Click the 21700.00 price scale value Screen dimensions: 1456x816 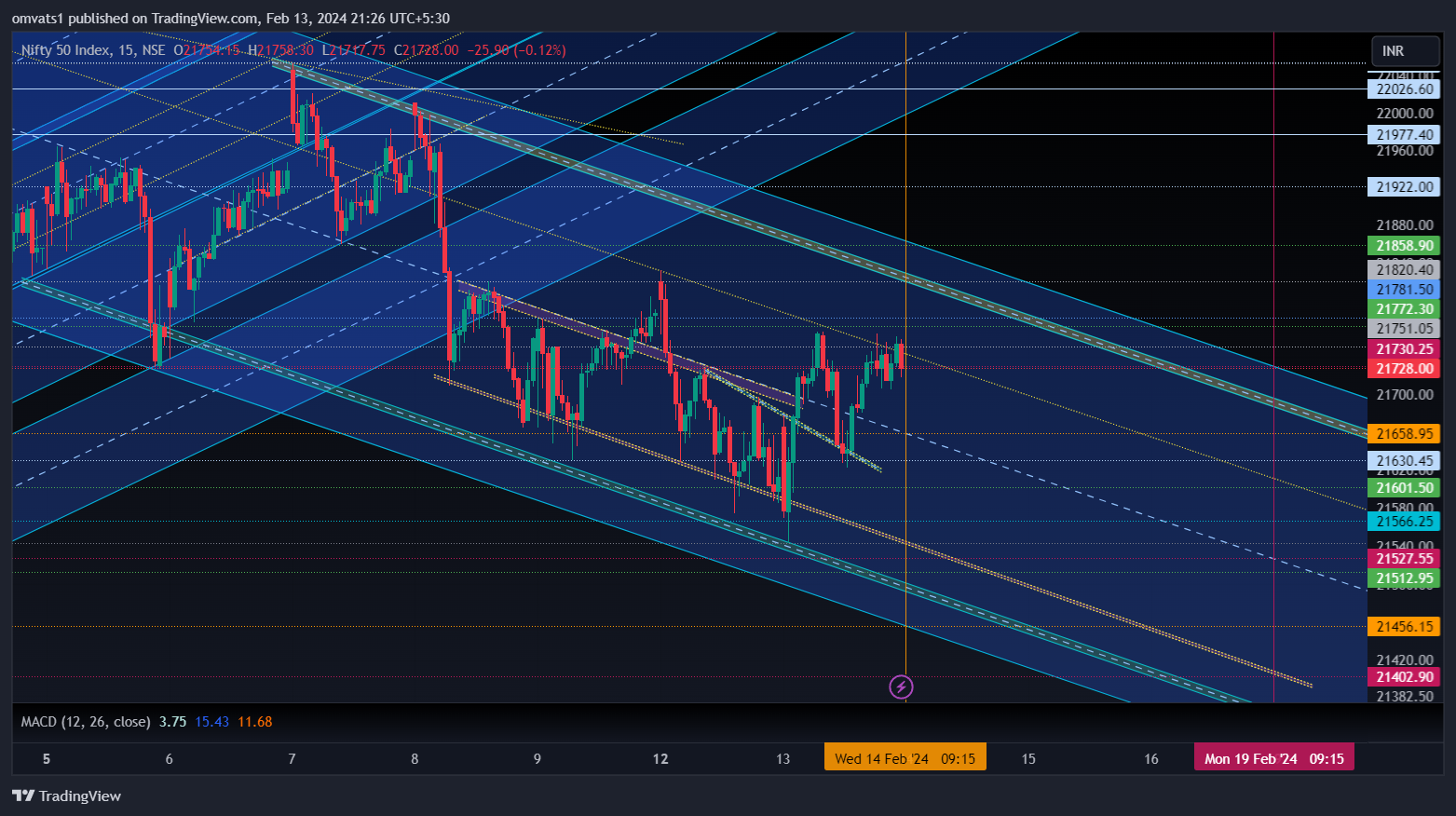click(x=1405, y=395)
